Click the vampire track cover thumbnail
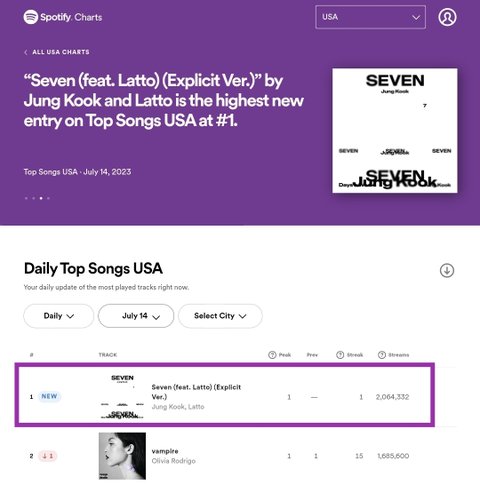The width and height of the screenshot is (480, 485). click(122, 456)
